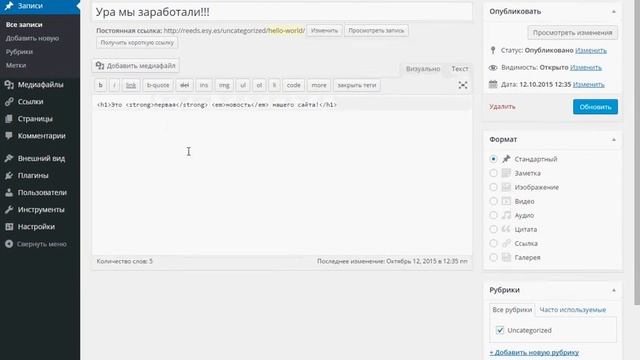Open Часто используемые categories tab
The width and height of the screenshot is (640, 360).
pos(573,310)
